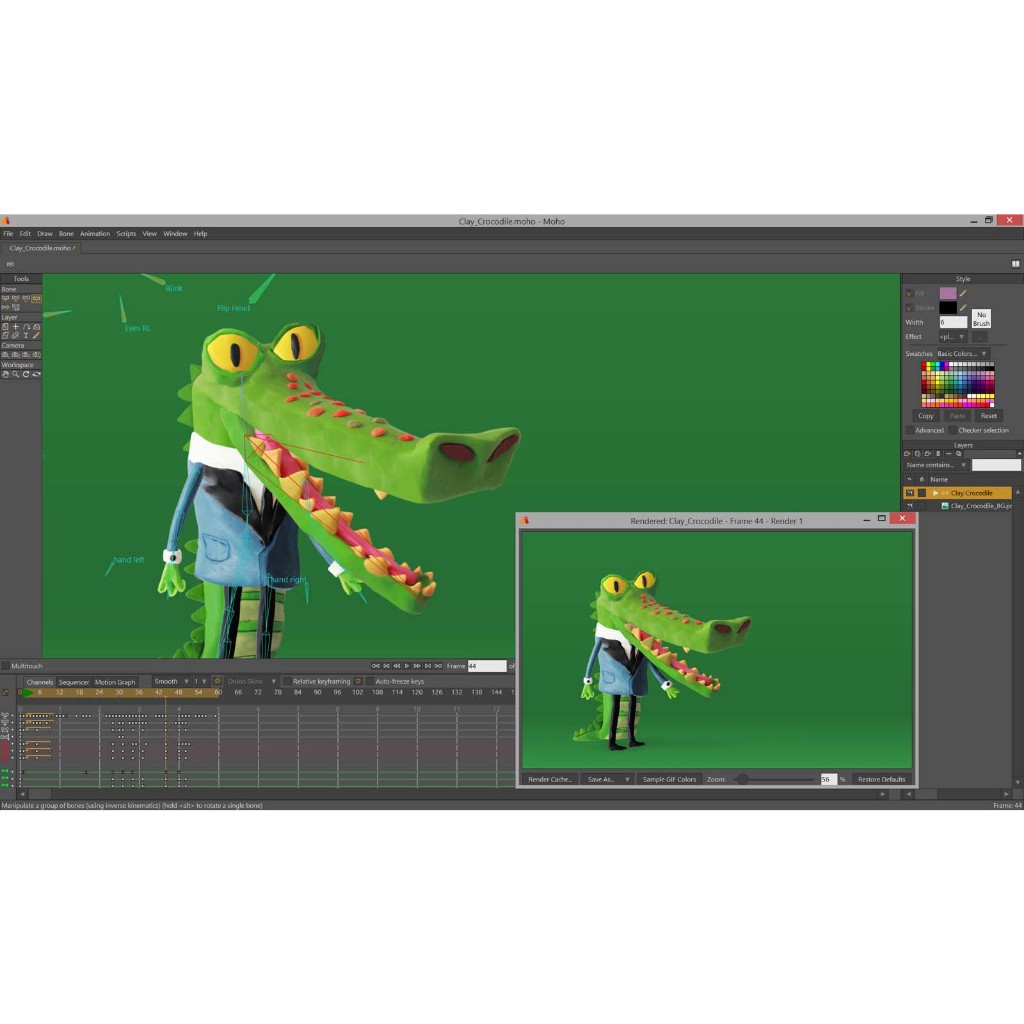1024x1024 pixels.
Task: Toggle the Fill checkbox in Style panel
Action: pos(909,293)
